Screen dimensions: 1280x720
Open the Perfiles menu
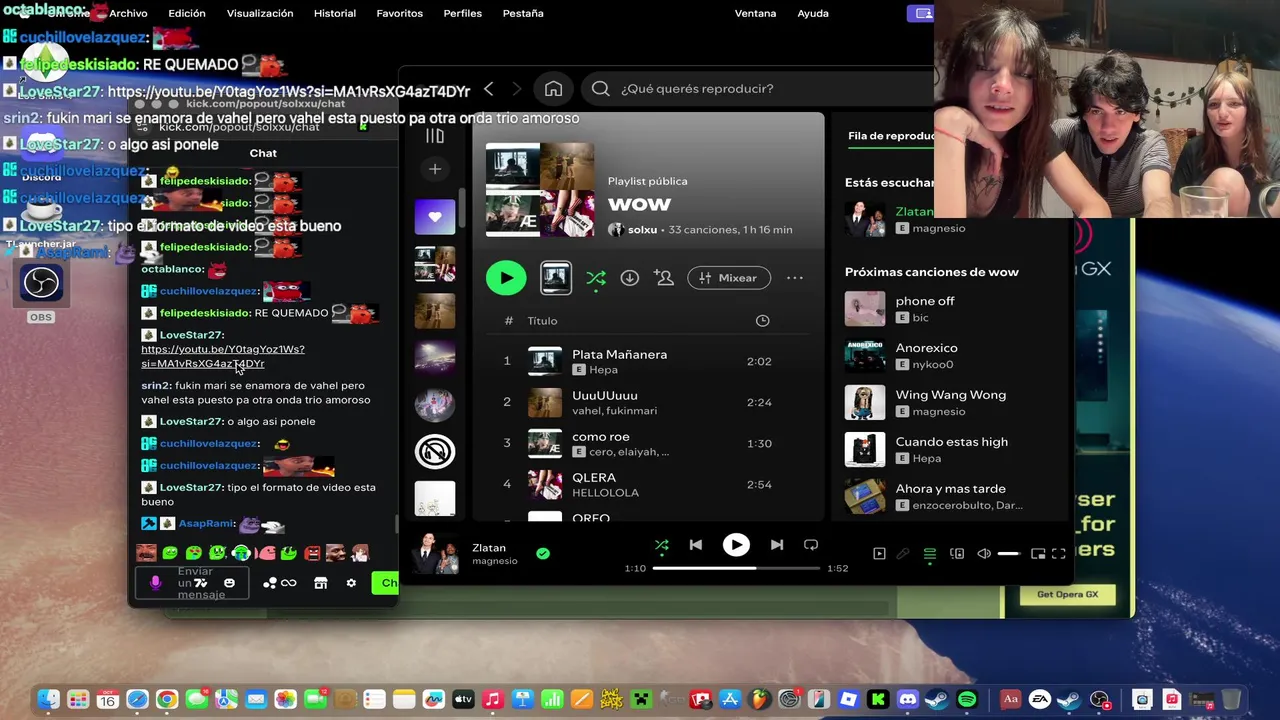[462, 13]
